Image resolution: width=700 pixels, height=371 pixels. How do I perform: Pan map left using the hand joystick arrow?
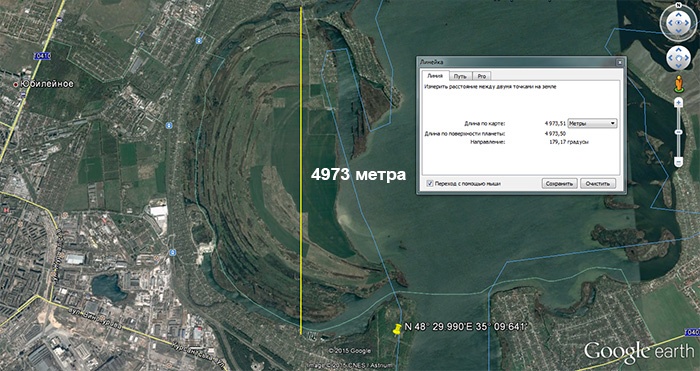pyautogui.click(x=671, y=58)
